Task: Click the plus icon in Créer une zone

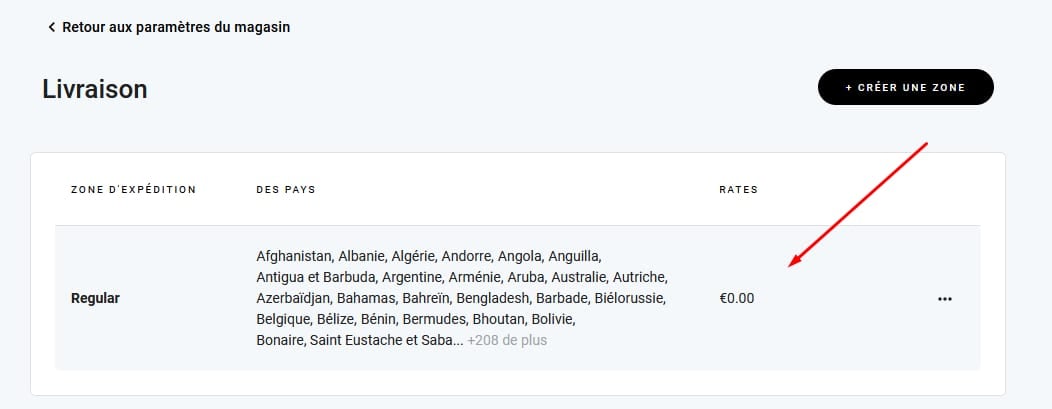Action: click(849, 87)
